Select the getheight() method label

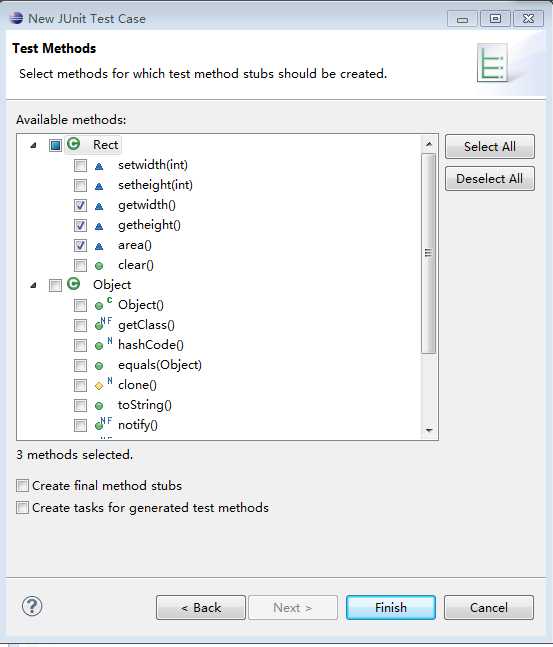pyautogui.click(x=149, y=225)
